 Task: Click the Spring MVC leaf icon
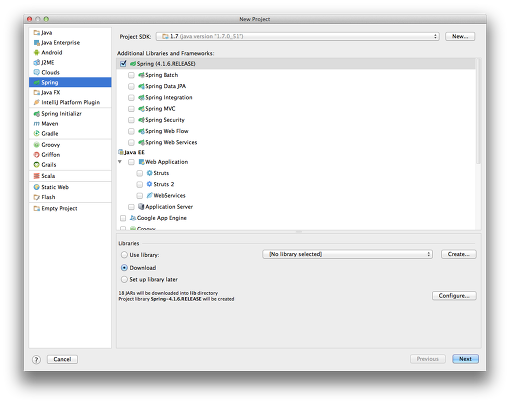tap(141, 109)
